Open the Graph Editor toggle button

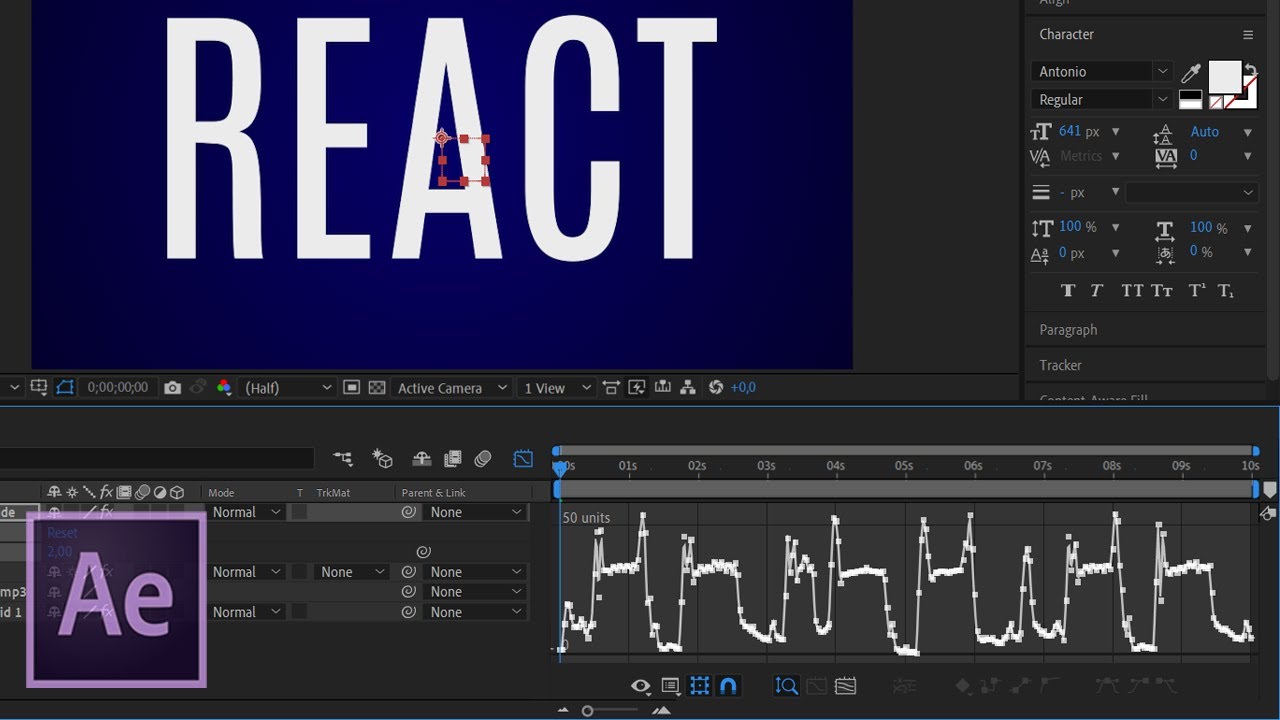pos(523,459)
